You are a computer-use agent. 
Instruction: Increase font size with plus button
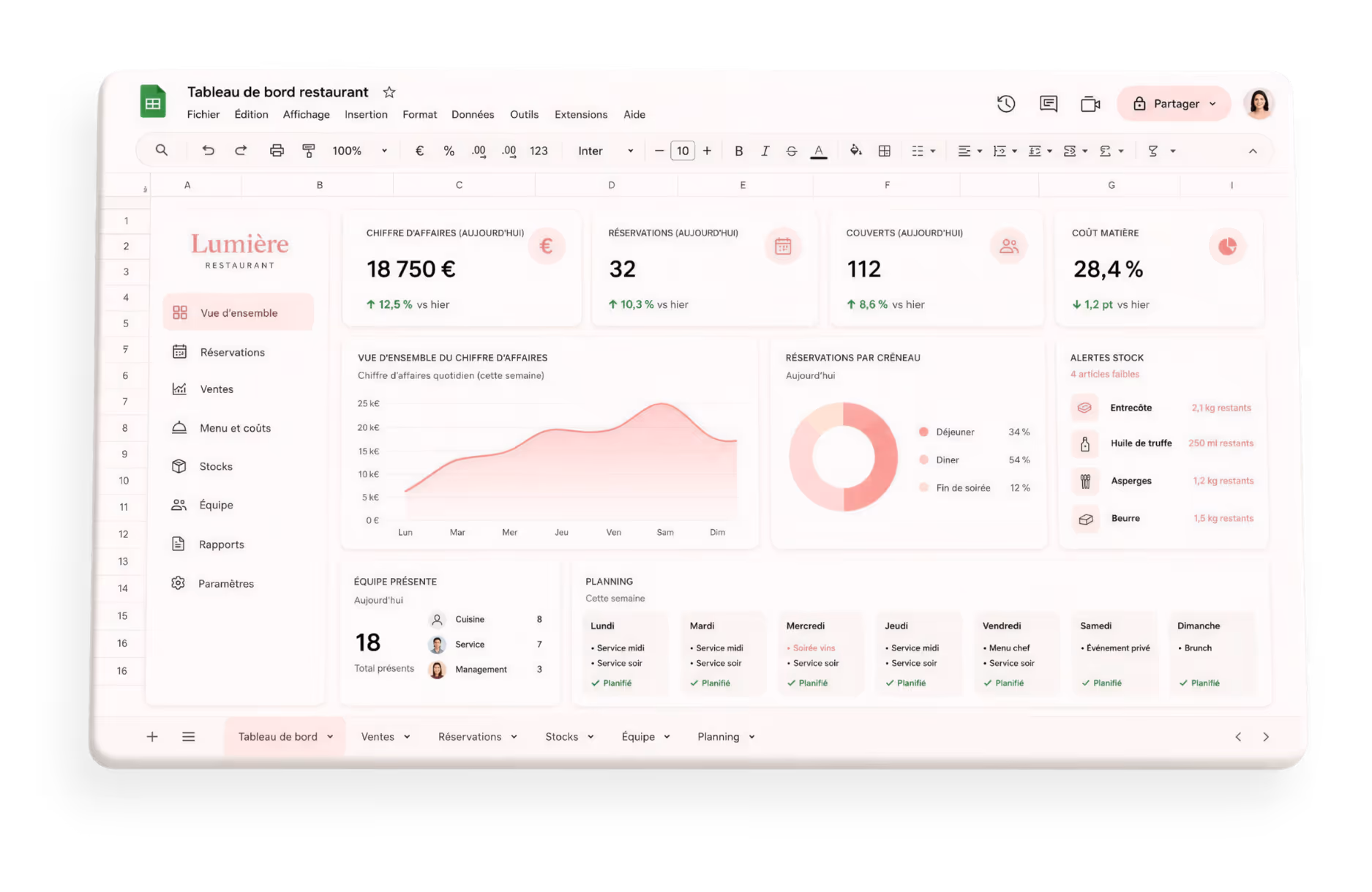click(707, 151)
